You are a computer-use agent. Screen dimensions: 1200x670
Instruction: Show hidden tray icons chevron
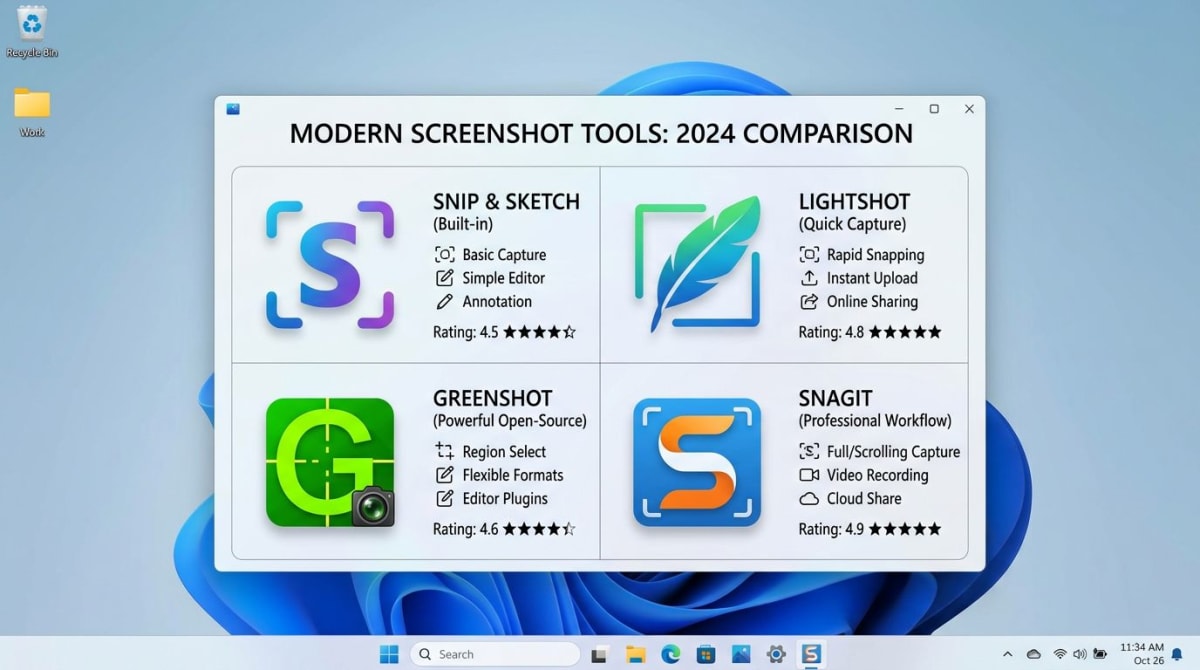click(x=1007, y=655)
